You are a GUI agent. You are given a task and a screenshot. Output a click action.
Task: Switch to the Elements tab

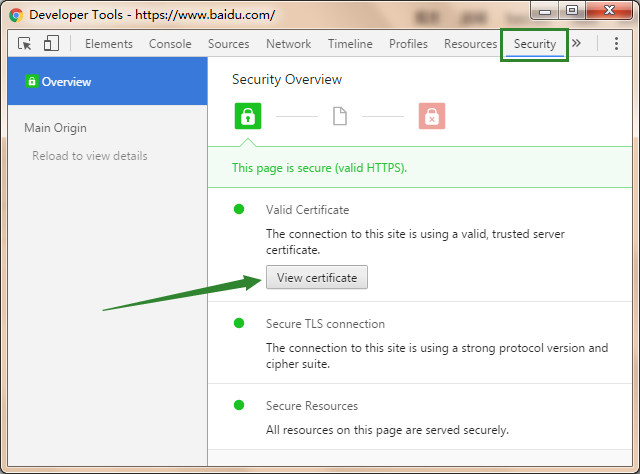109,44
